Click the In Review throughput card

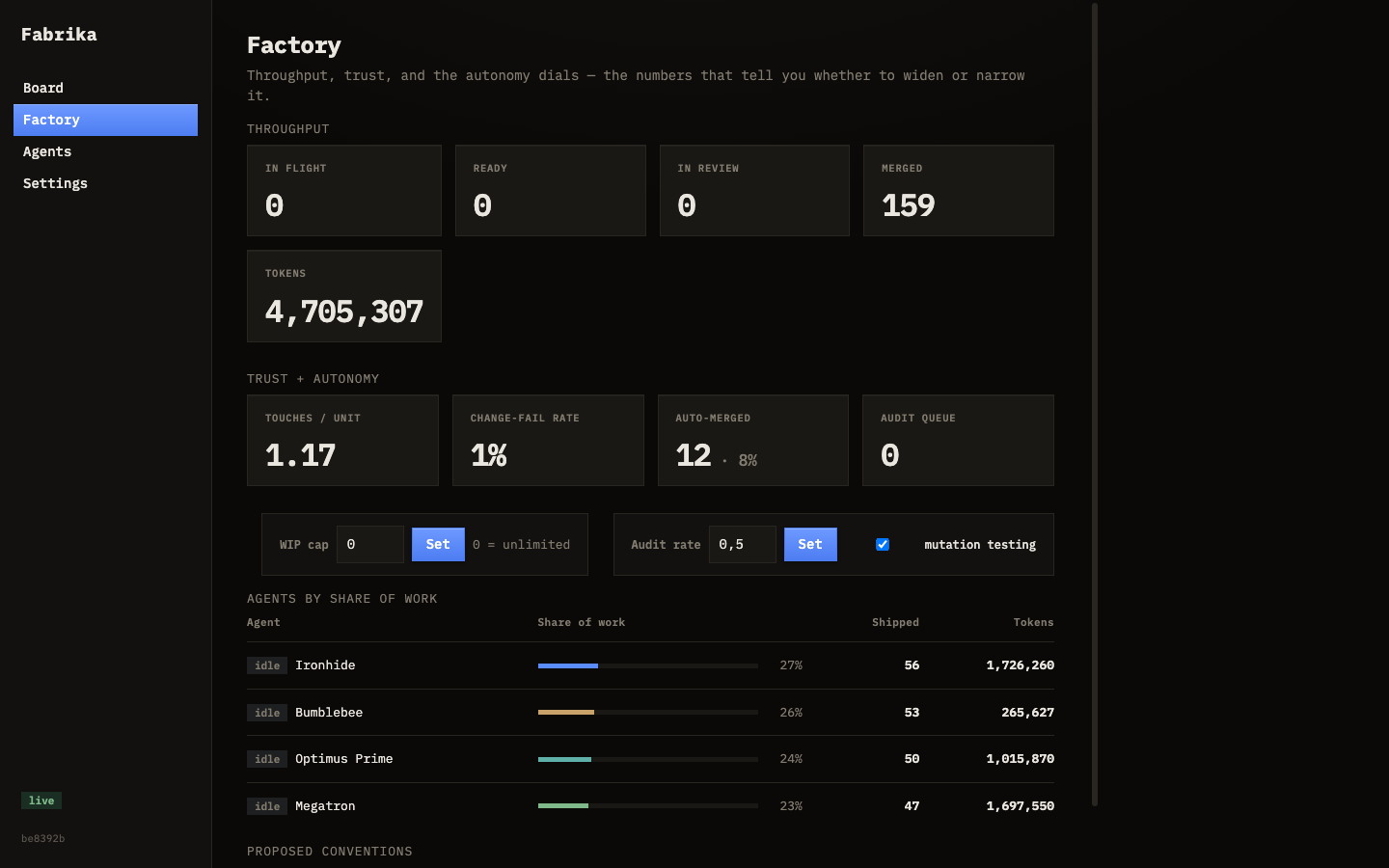(754, 191)
